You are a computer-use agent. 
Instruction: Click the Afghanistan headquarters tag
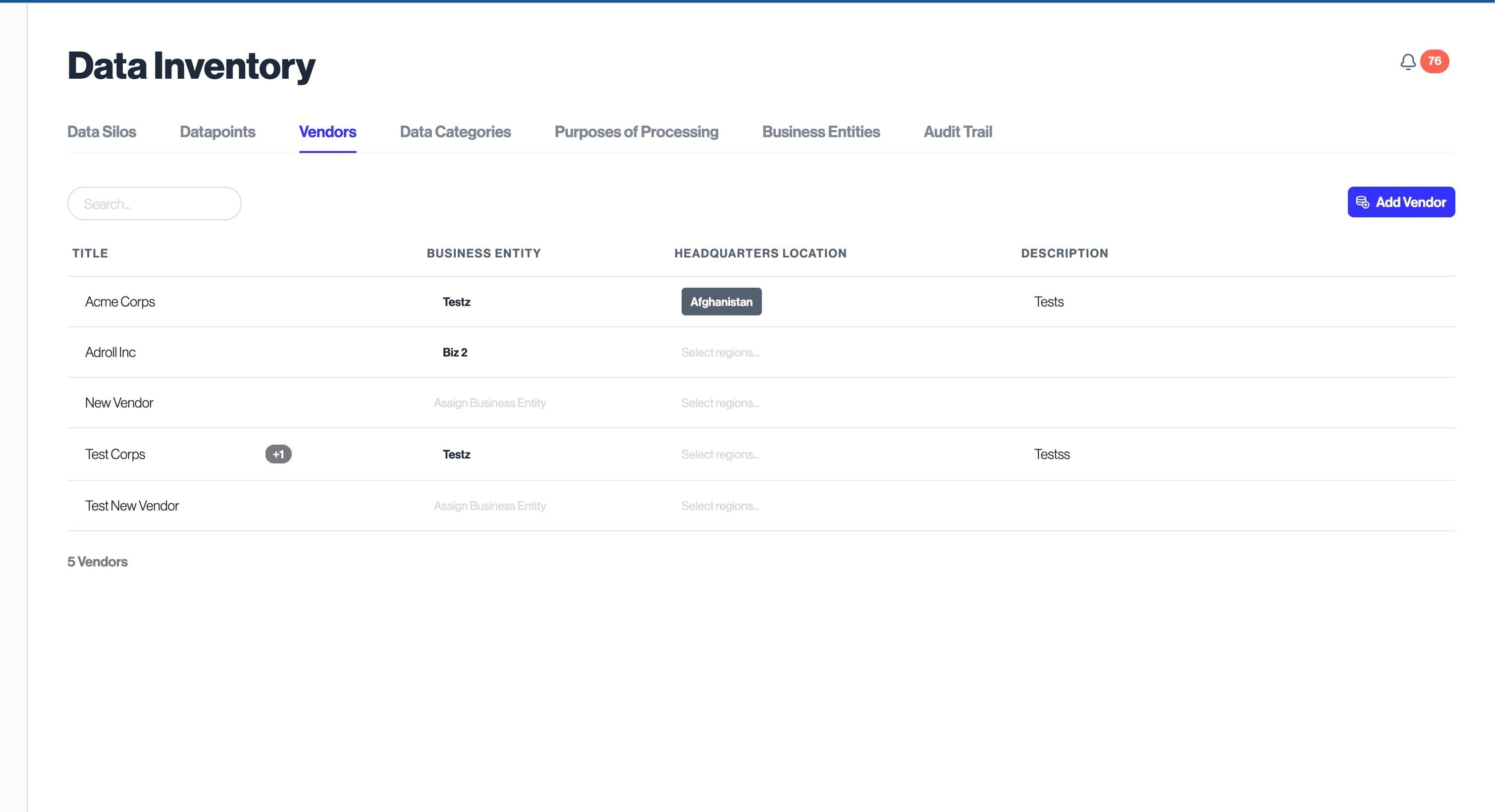coord(721,302)
